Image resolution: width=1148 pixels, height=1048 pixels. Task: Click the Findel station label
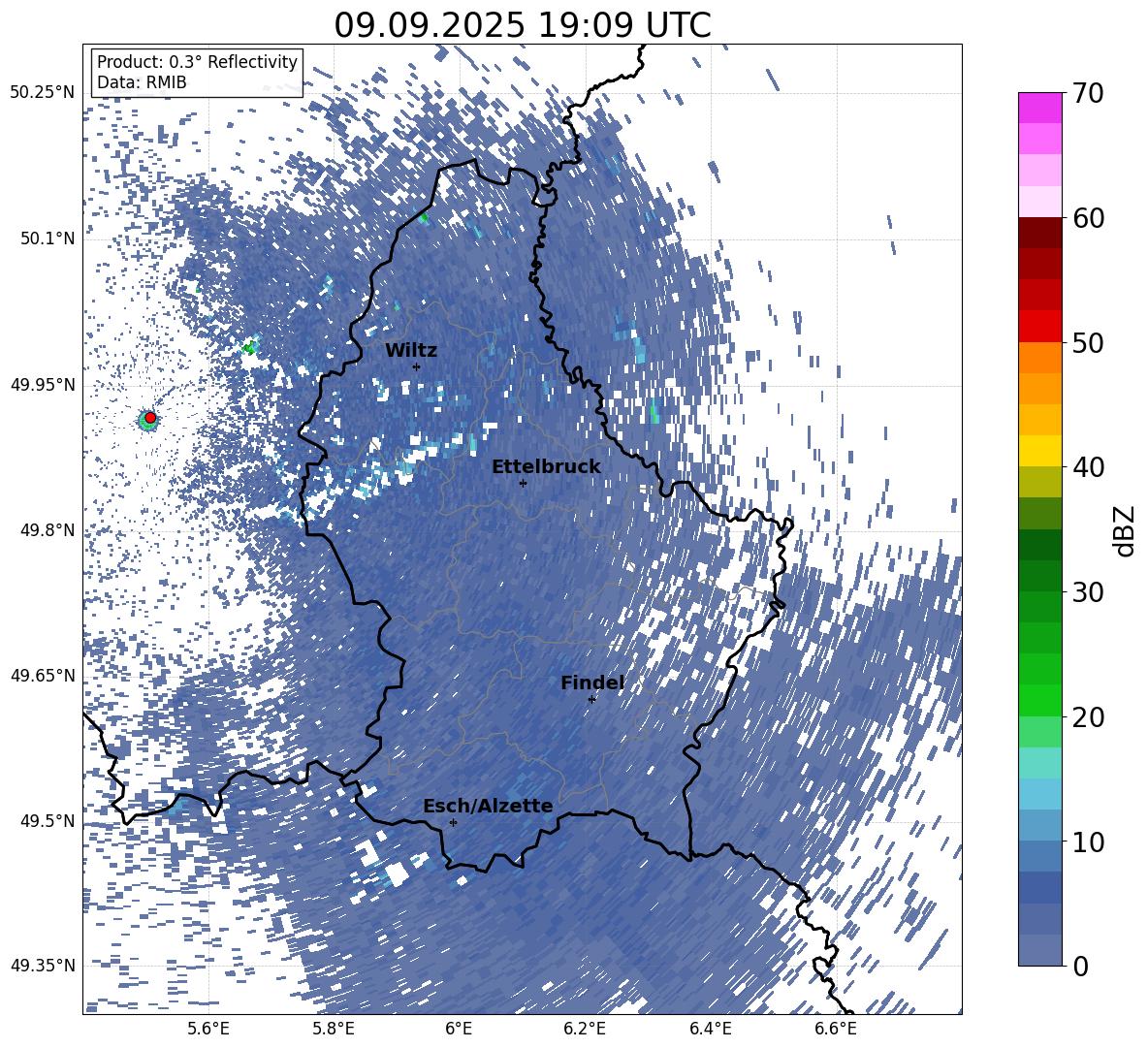[592, 683]
